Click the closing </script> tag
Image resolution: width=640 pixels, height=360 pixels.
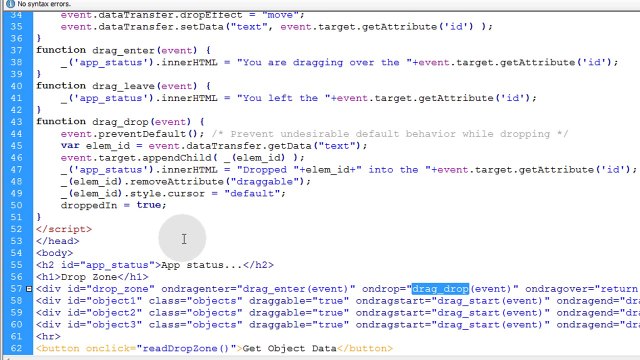(64, 229)
